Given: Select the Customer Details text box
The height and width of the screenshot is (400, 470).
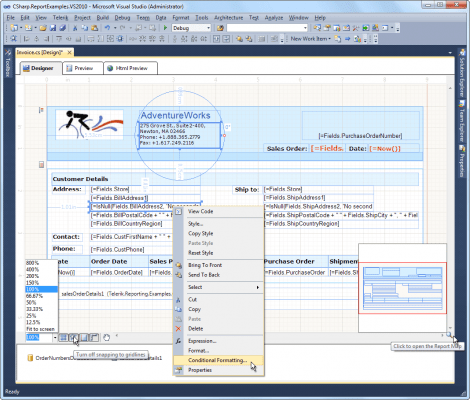Looking at the screenshot, I should pos(235,179).
